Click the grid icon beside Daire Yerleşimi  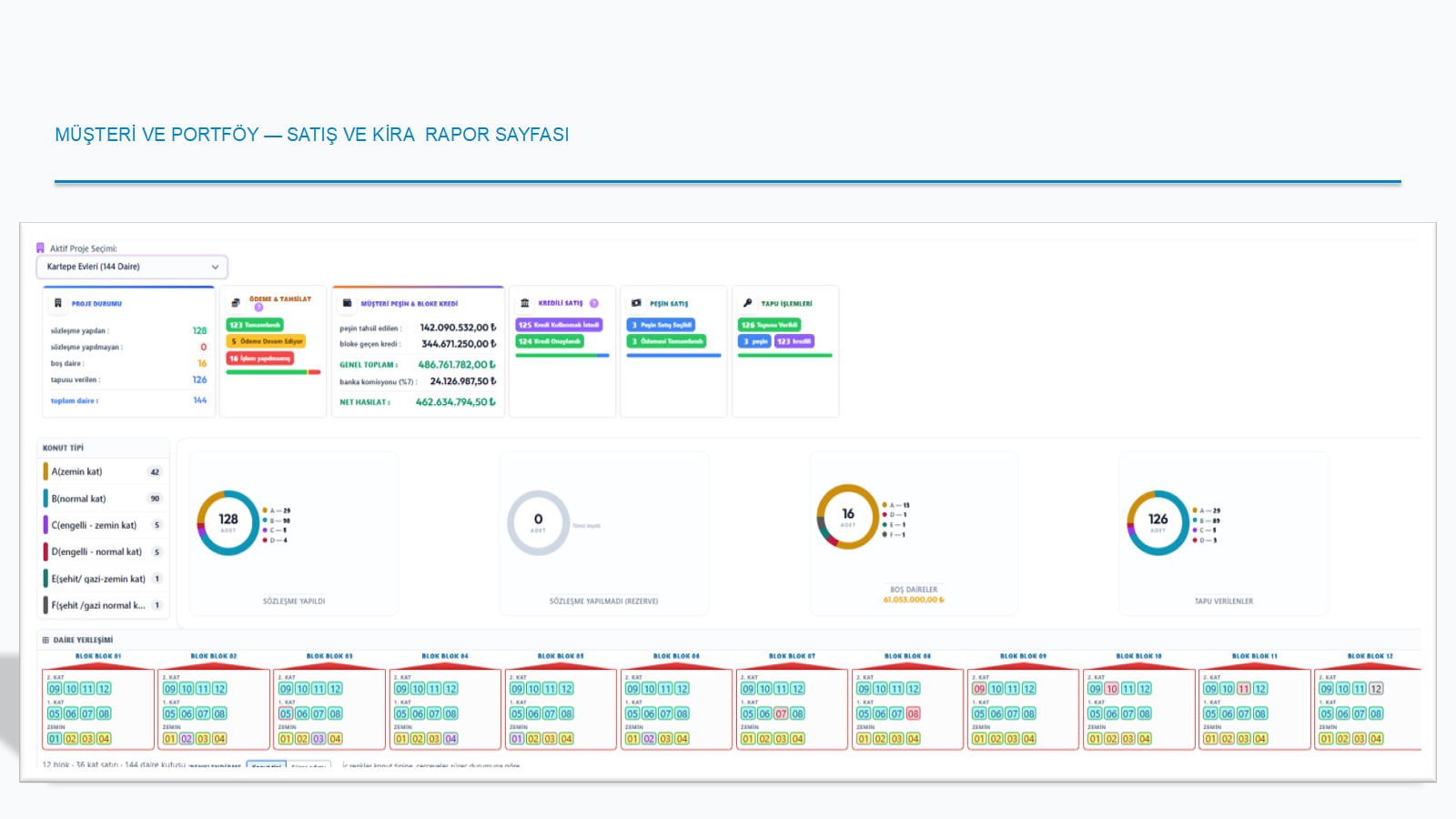click(x=45, y=640)
